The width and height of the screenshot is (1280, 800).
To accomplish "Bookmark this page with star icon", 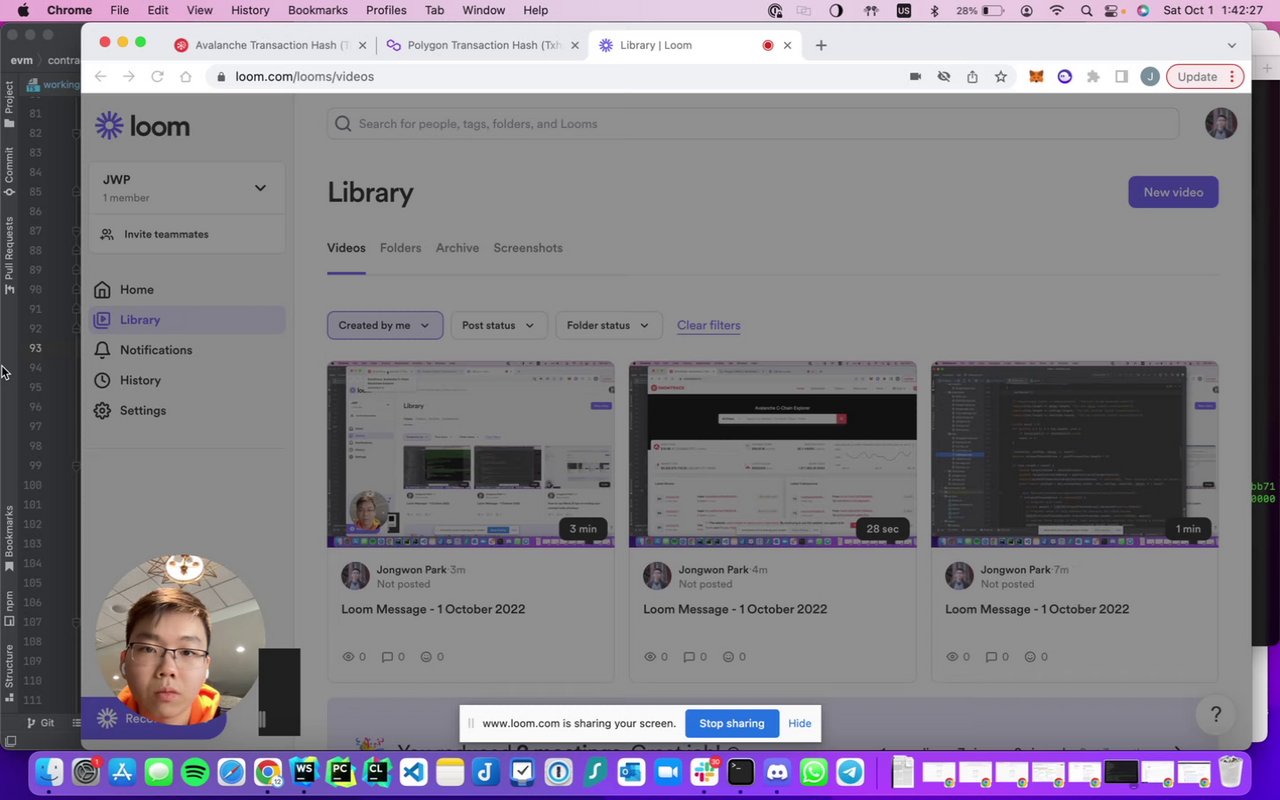I will (x=1000, y=76).
